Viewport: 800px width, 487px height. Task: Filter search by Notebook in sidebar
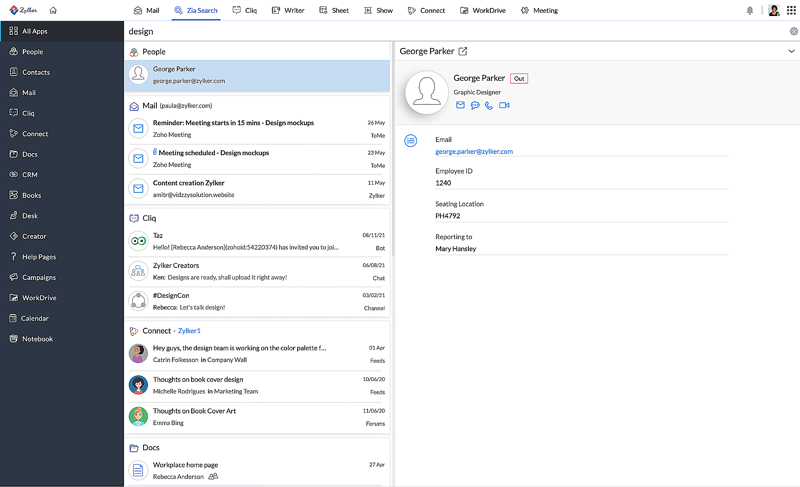point(62,339)
